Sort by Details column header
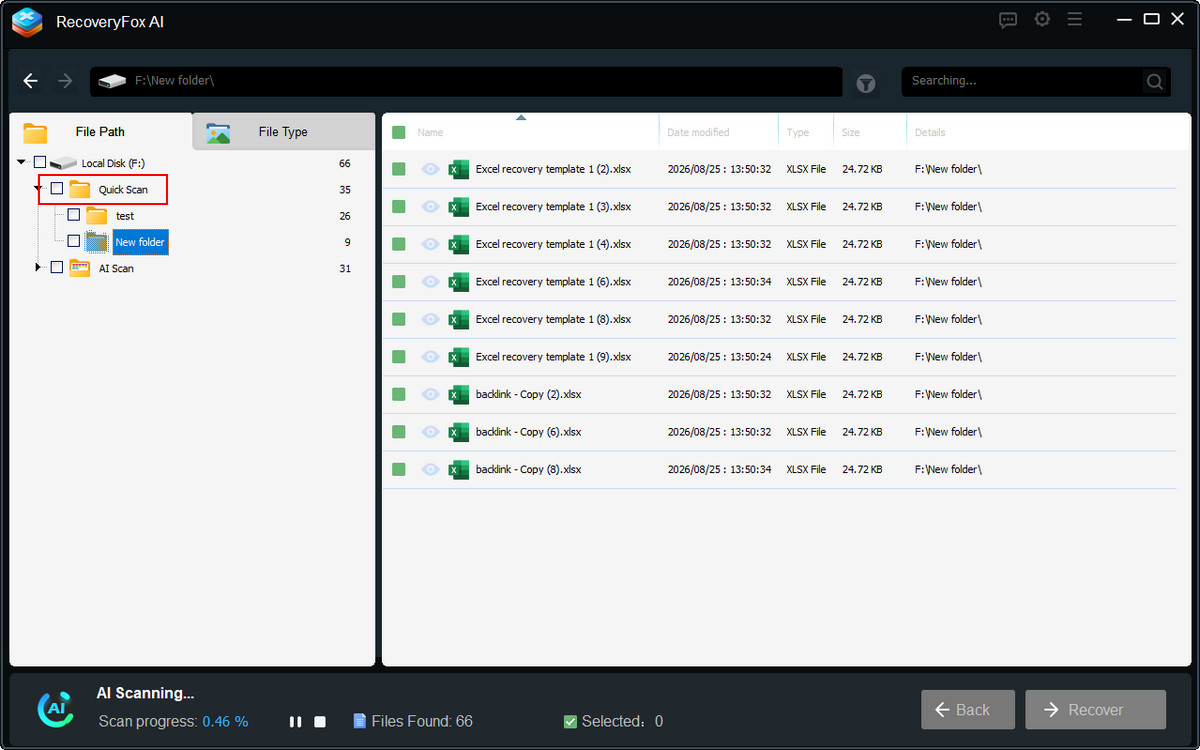The width and height of the screenshot is (1200, 750). coord(930,132)
